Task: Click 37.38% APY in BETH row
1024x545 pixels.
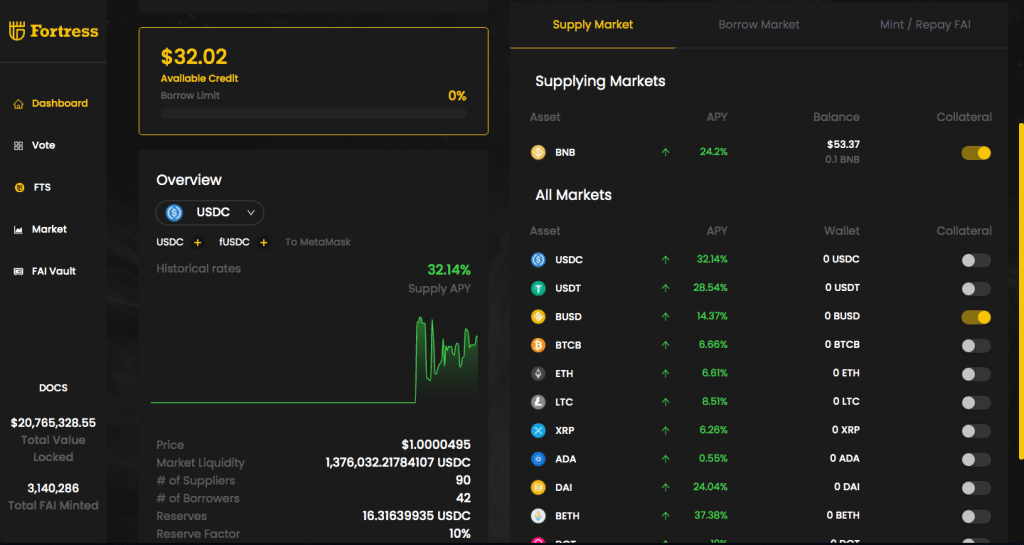Action: (711, 516)
